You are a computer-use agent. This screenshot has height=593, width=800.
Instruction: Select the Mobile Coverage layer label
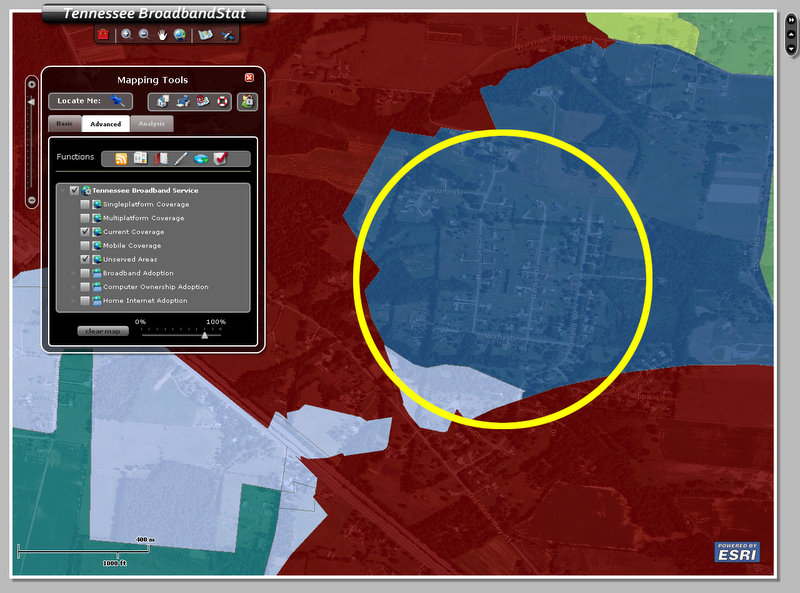[132, 245]
